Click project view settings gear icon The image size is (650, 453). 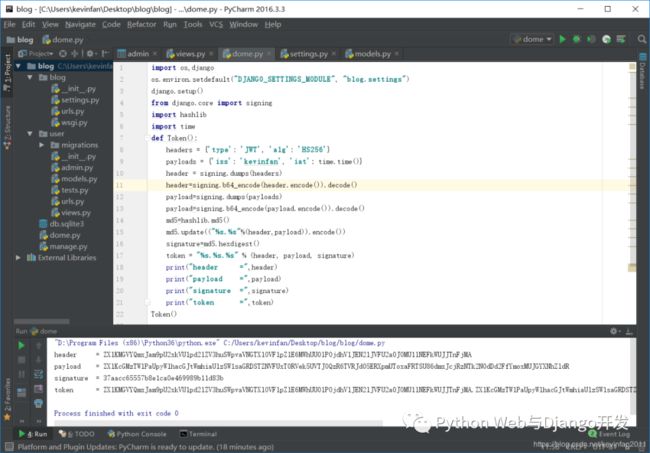[x=90, y=53]
